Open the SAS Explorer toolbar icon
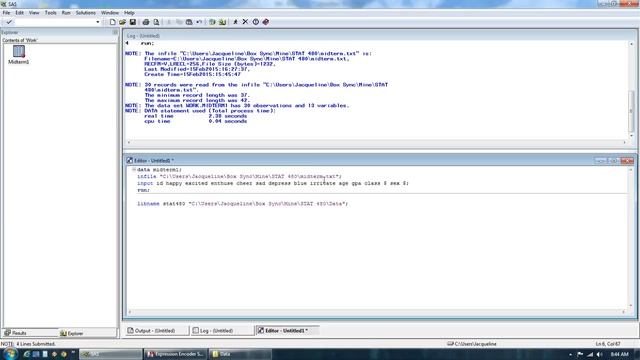This screenshot has width=640, height=360. pyautogui.click(x=222, y=22)
